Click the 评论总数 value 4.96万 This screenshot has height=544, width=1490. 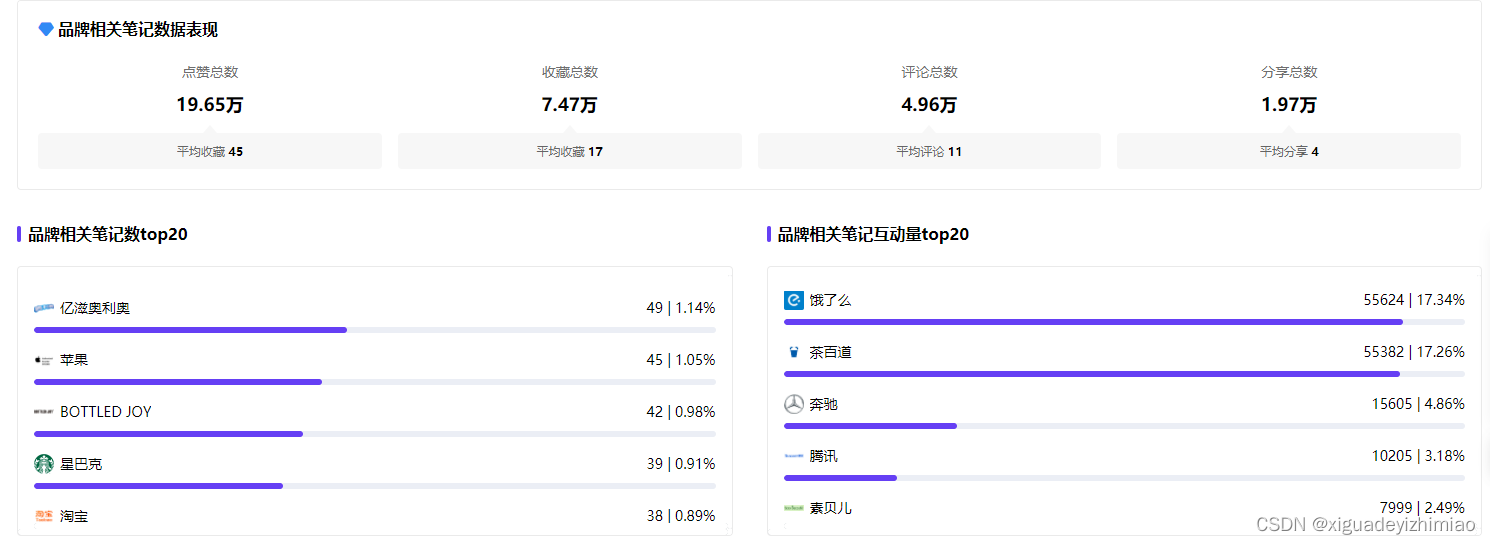929,105
